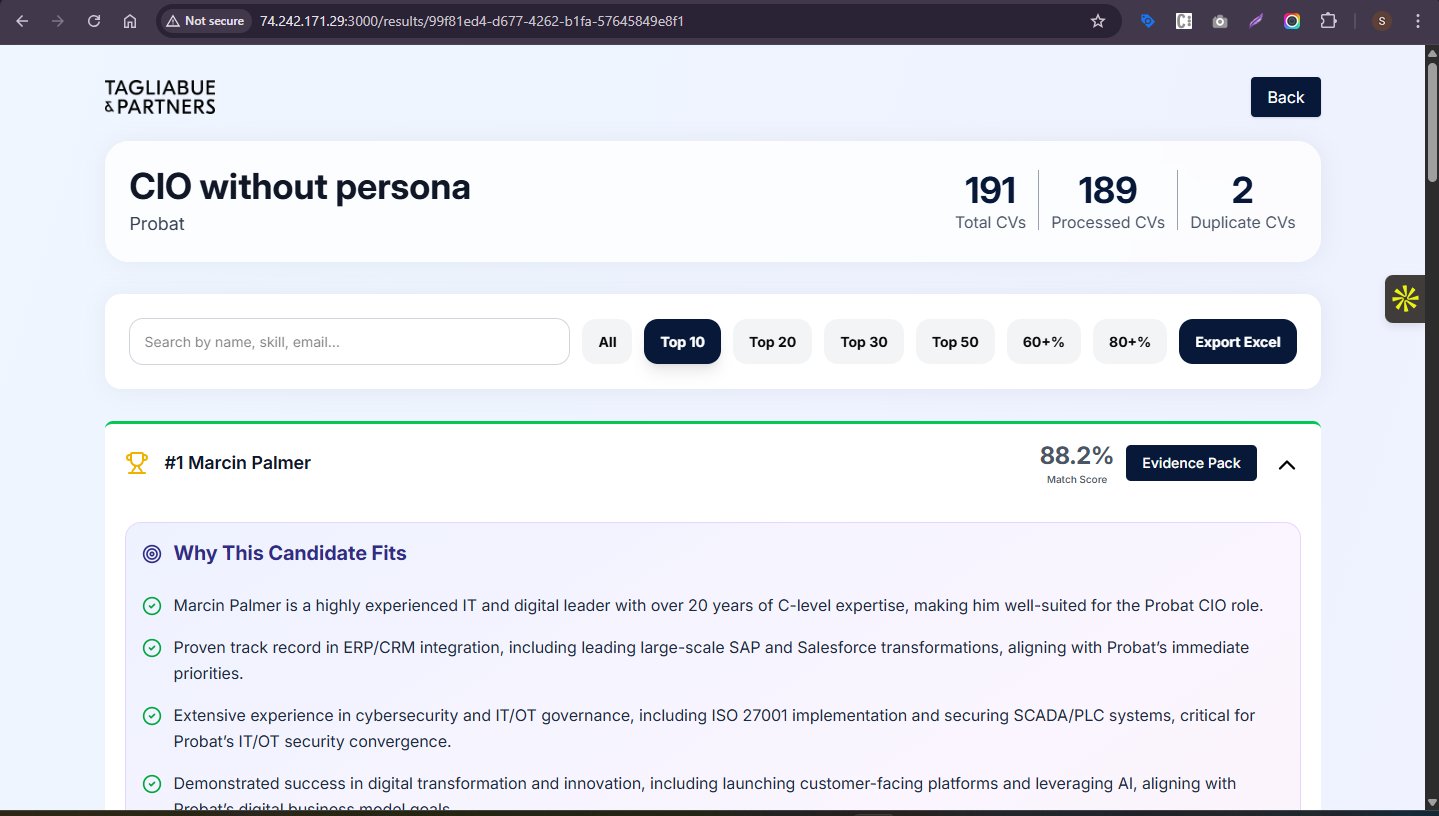Image resolution: width=1439 pixels, height=816 pixels.
Task: Select the 60+% filter
Action: point(1043,342)
